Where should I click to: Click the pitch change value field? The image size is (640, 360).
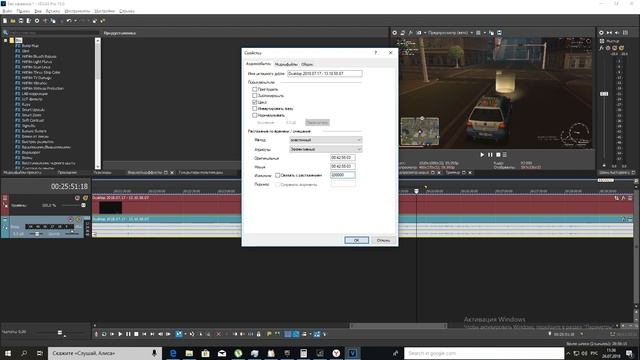(342, 175)
